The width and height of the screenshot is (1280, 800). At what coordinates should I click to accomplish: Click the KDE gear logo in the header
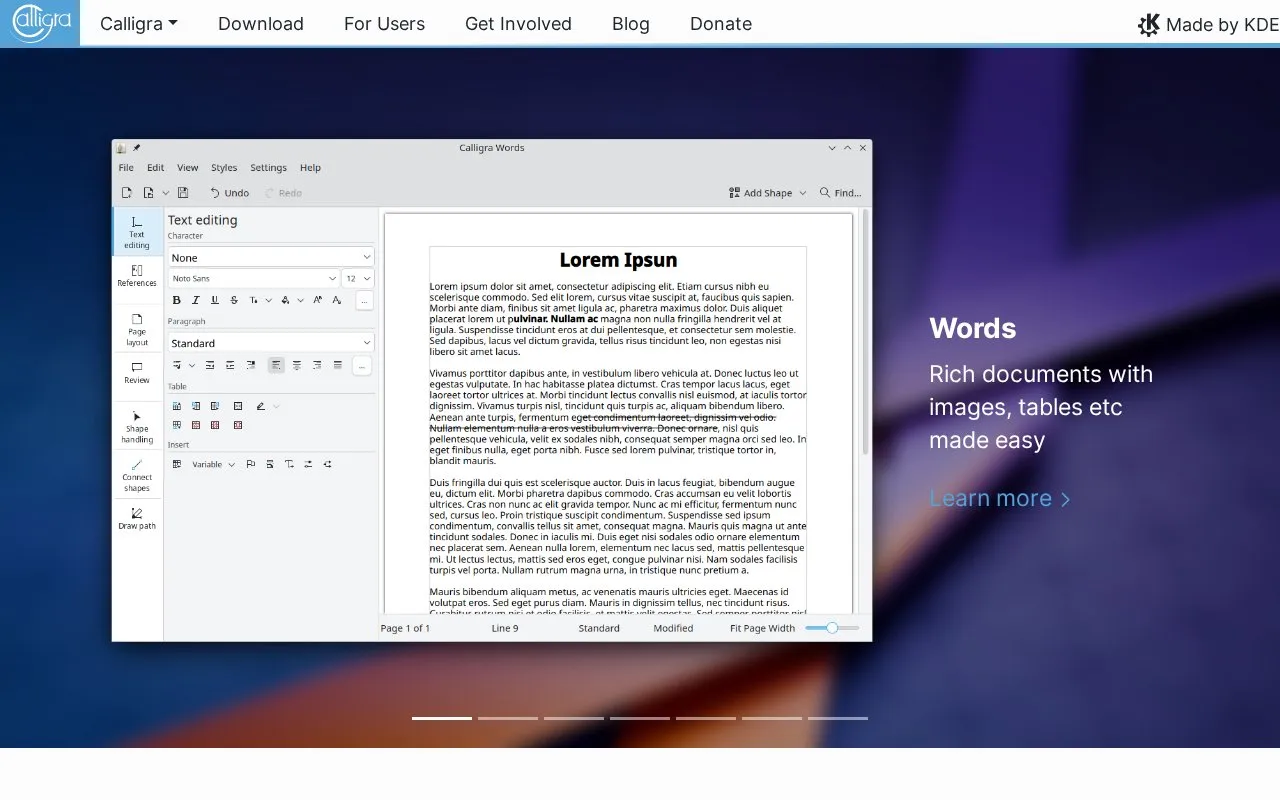1149,24
